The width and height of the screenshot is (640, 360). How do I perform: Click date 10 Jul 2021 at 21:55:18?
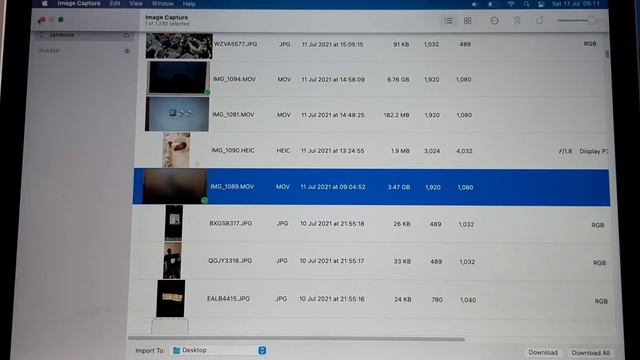pos(332,224)
